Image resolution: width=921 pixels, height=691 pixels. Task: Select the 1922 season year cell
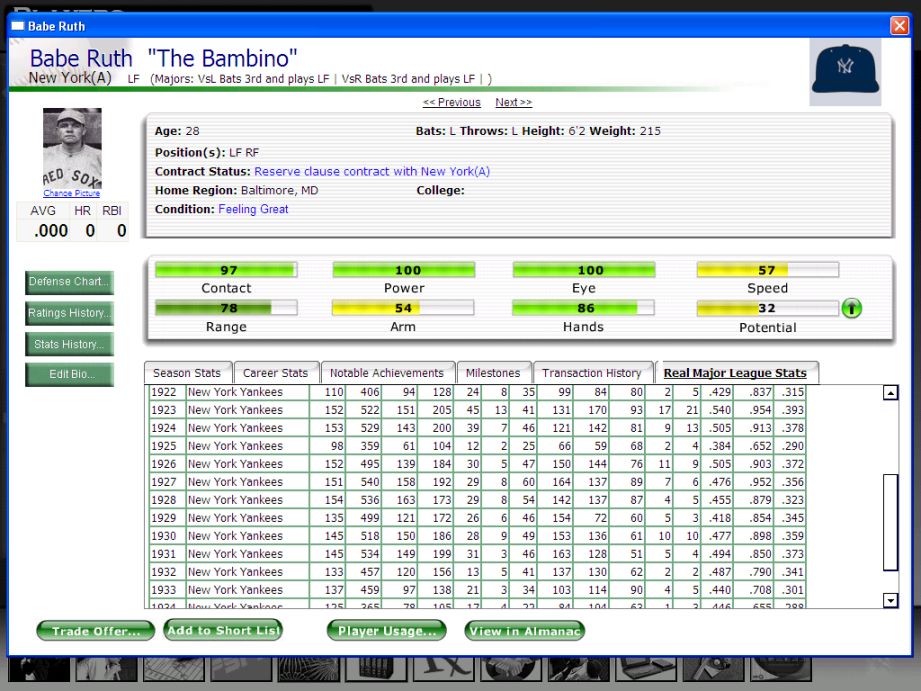[x=168, y=392]
